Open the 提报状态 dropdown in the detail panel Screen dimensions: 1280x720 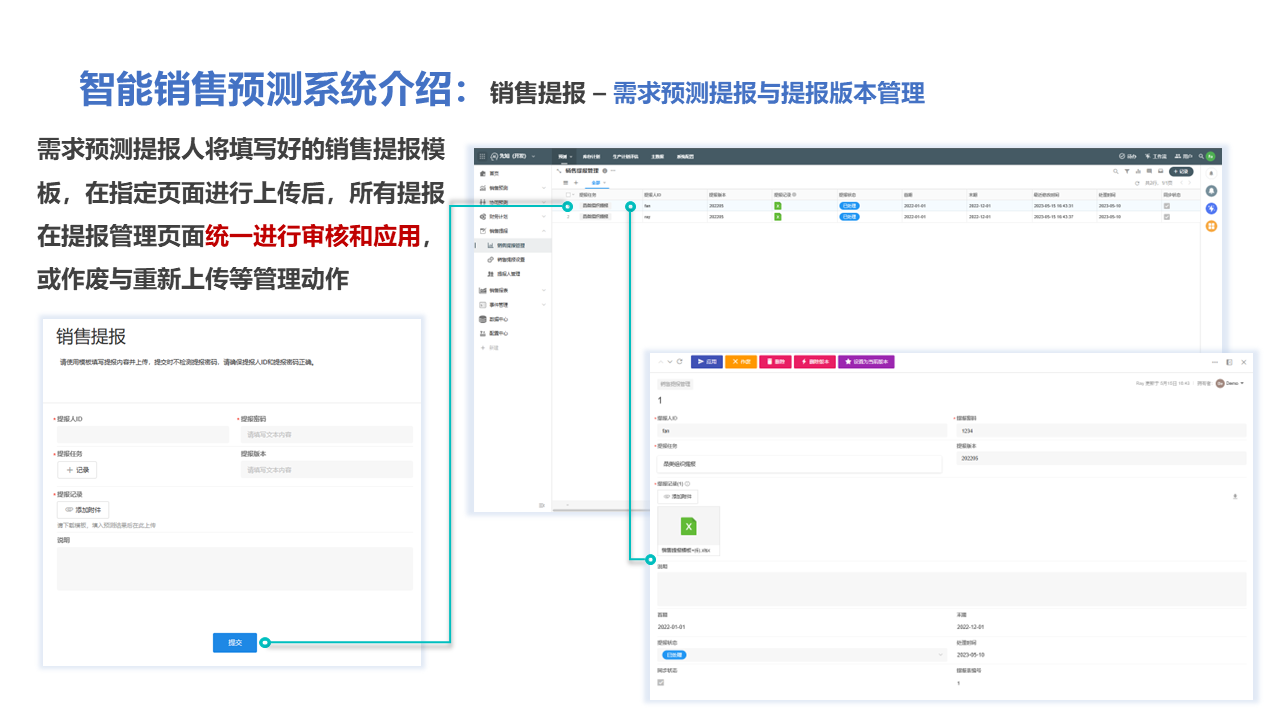[799, 655]
